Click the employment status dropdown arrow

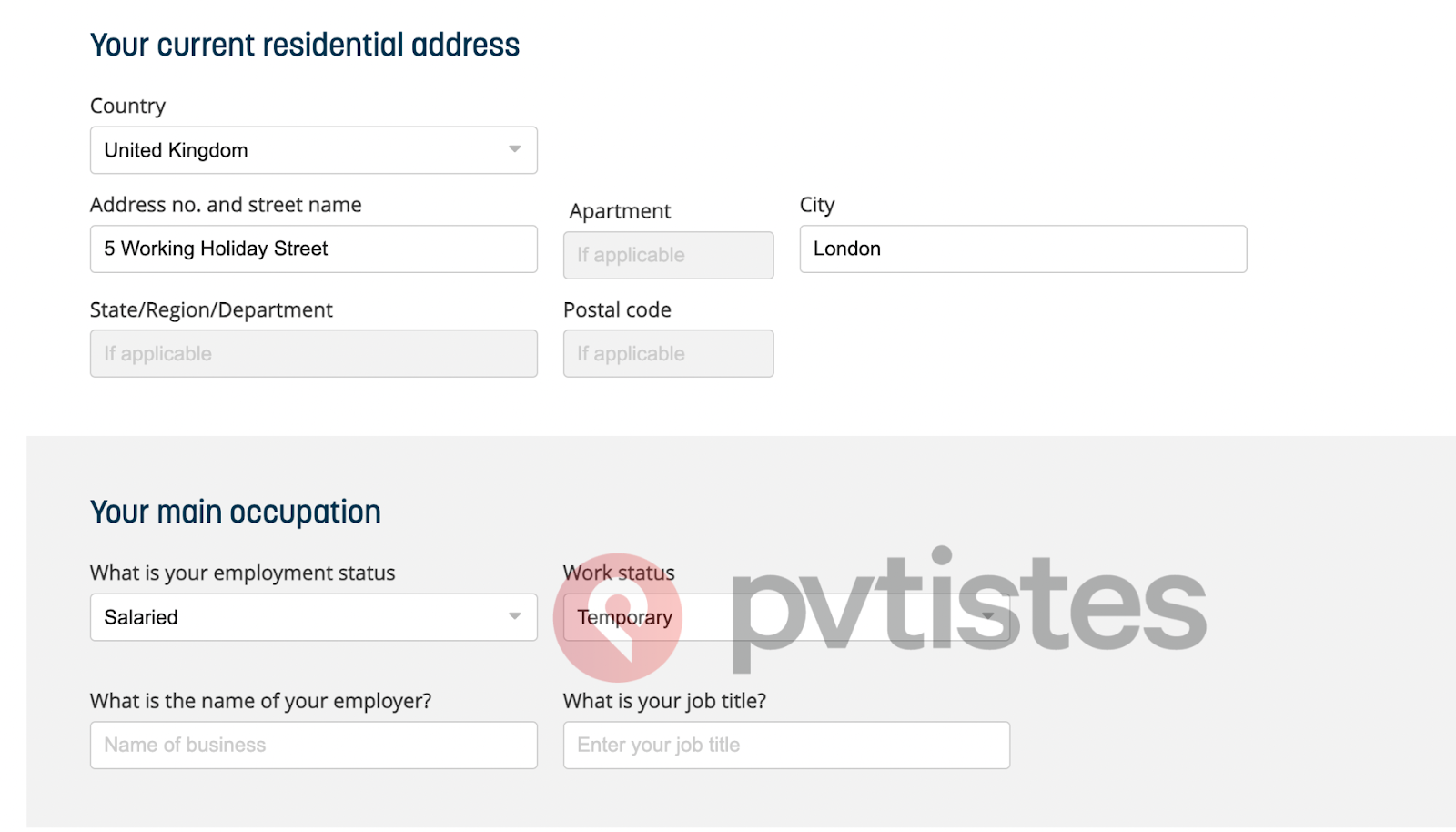click(x=514, y=616)
